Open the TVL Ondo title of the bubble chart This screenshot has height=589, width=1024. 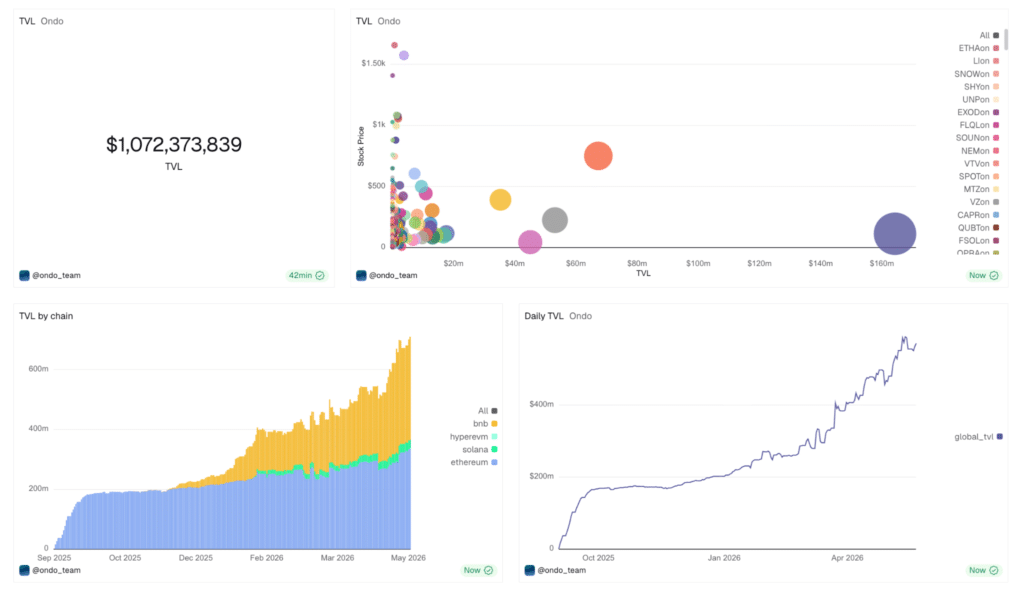[x=378, y=21]
